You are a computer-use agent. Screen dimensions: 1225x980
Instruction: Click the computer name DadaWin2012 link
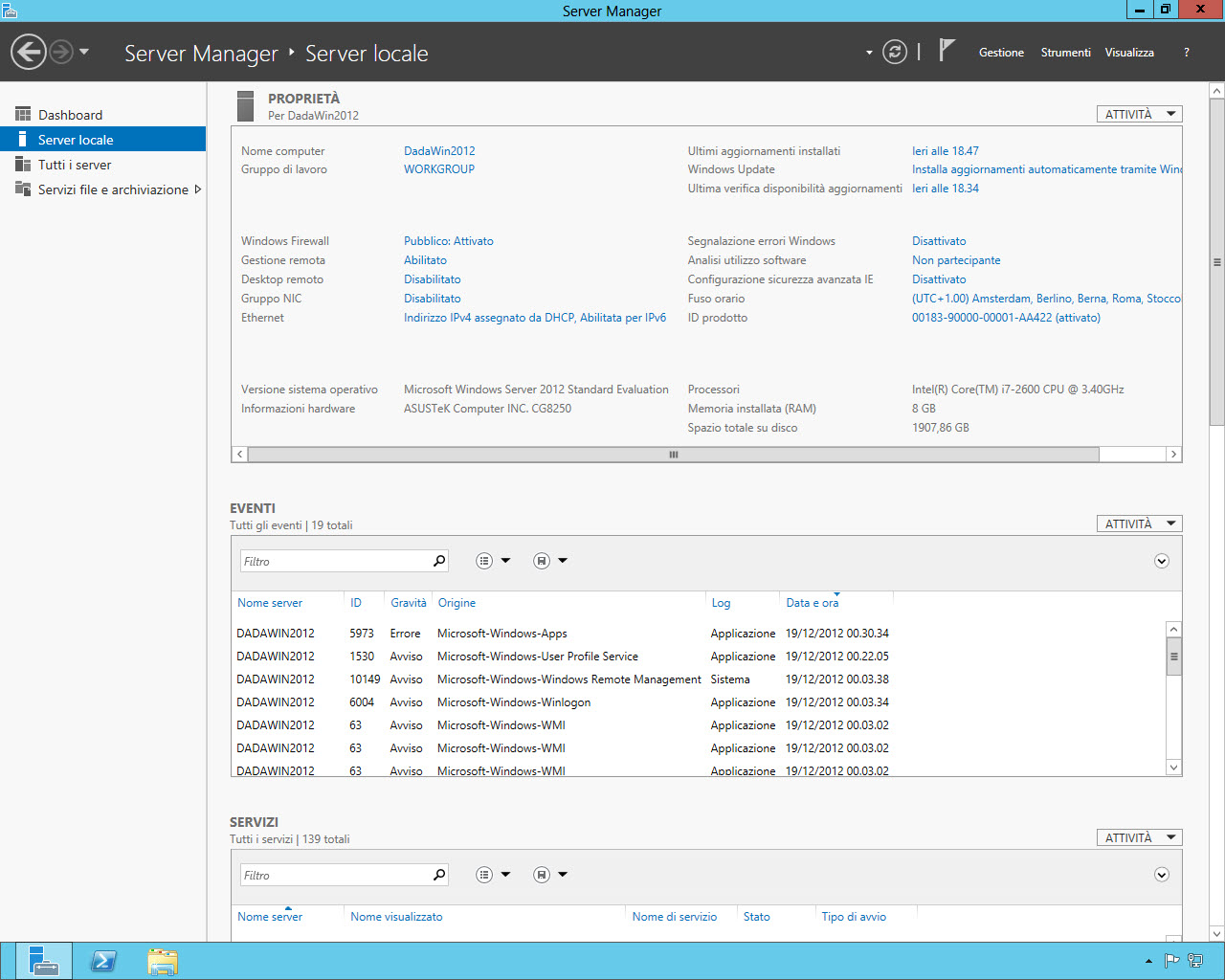click(x=439, y=151)
